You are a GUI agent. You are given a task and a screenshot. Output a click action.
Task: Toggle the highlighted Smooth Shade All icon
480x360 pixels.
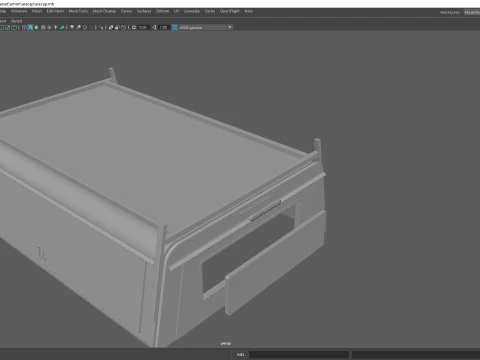30,27
